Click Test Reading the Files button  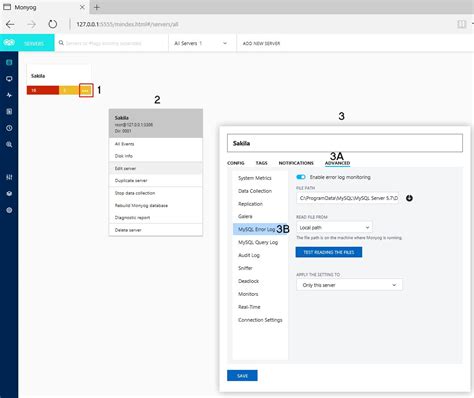(x=329, y=252)
